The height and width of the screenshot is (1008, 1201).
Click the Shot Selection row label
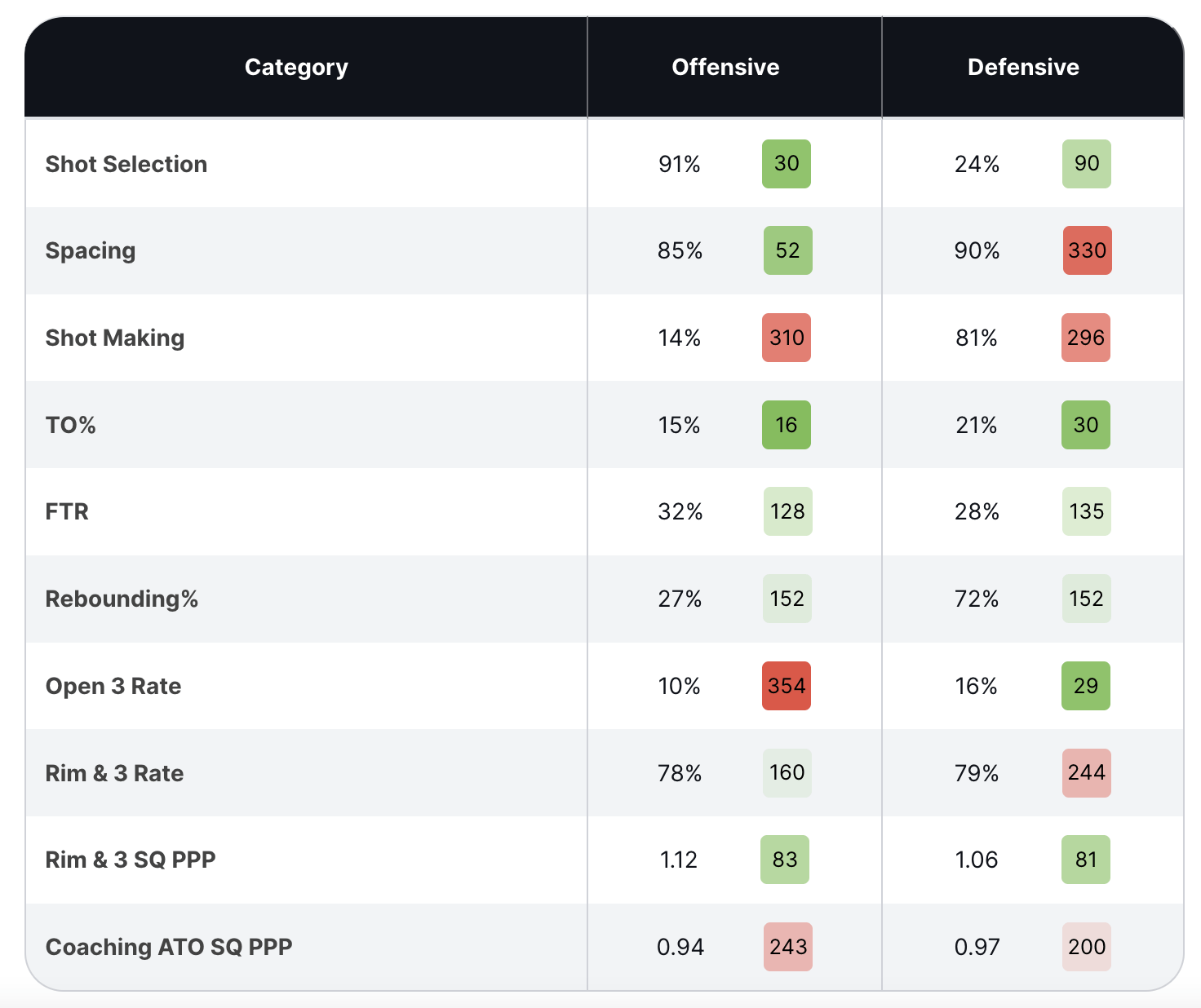click(x=126, y=164)
